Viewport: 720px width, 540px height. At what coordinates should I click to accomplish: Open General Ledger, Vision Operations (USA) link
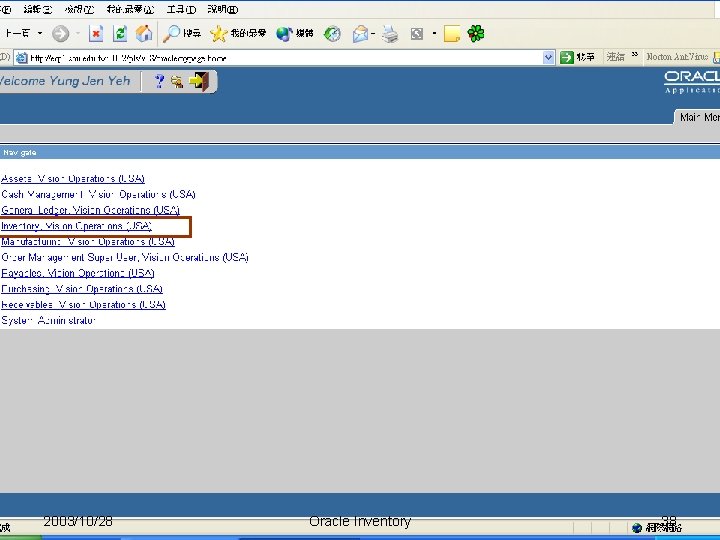pos(90,210)
